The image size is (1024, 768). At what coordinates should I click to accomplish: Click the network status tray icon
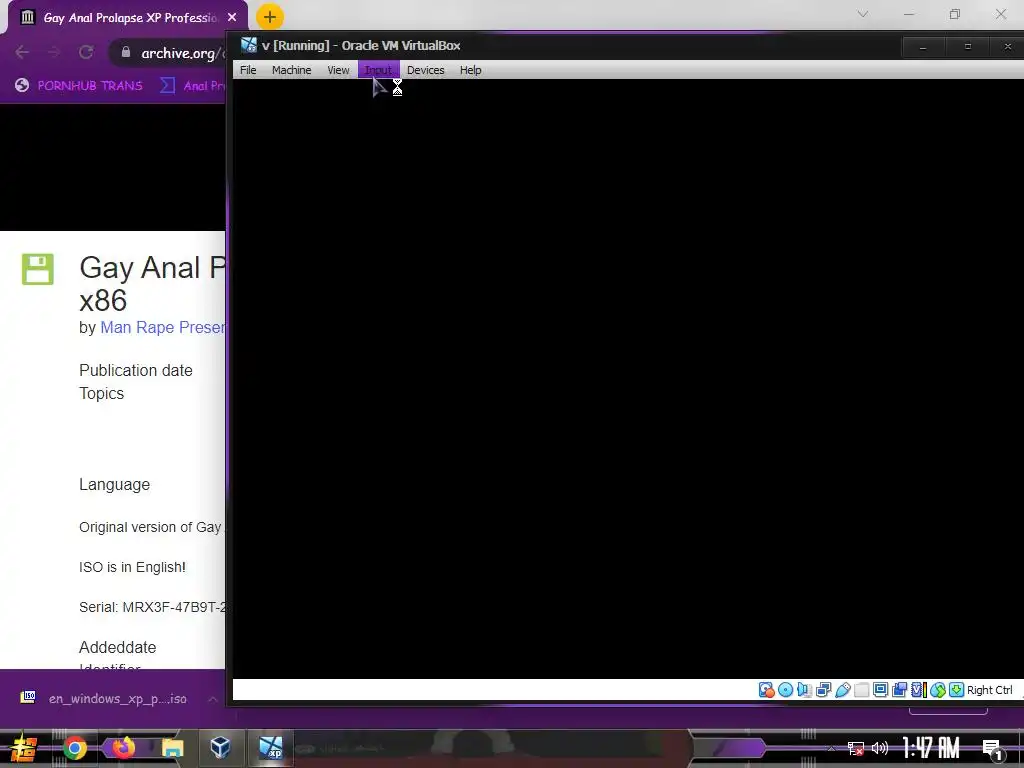point(856,748)
